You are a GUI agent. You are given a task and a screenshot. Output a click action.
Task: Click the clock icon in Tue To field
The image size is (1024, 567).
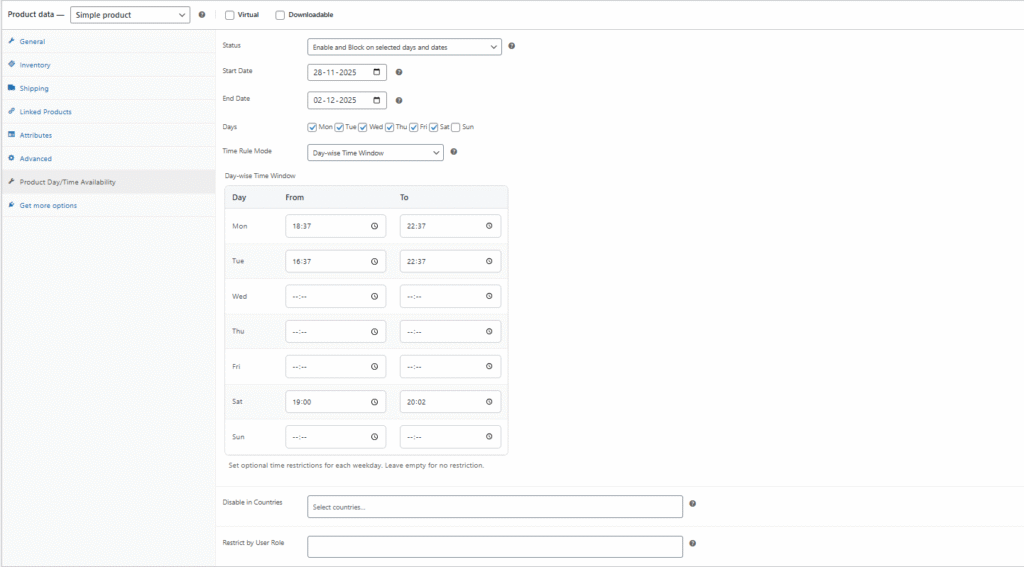click(489, 261)
